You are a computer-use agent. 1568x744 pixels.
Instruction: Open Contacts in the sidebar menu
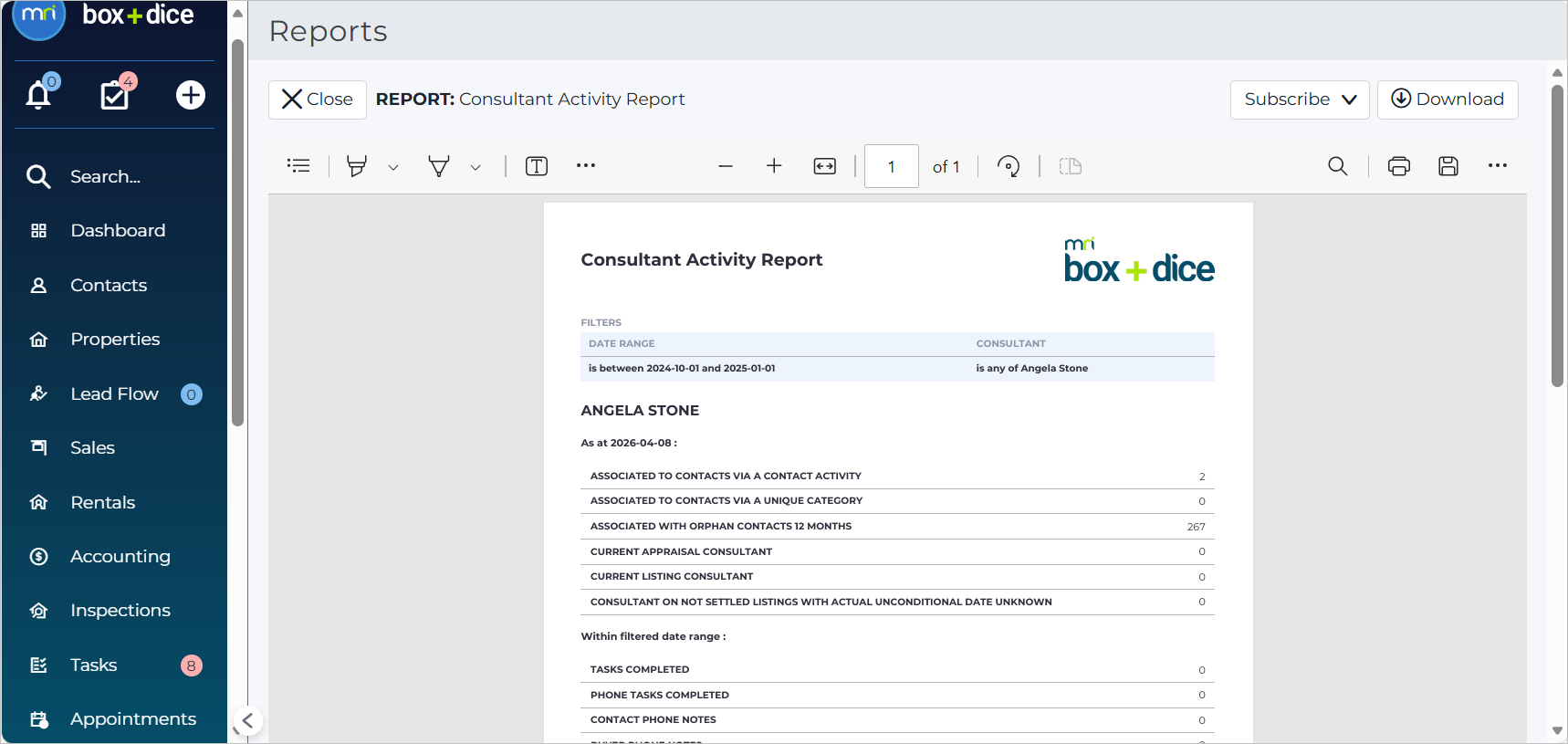coord(109,286)
